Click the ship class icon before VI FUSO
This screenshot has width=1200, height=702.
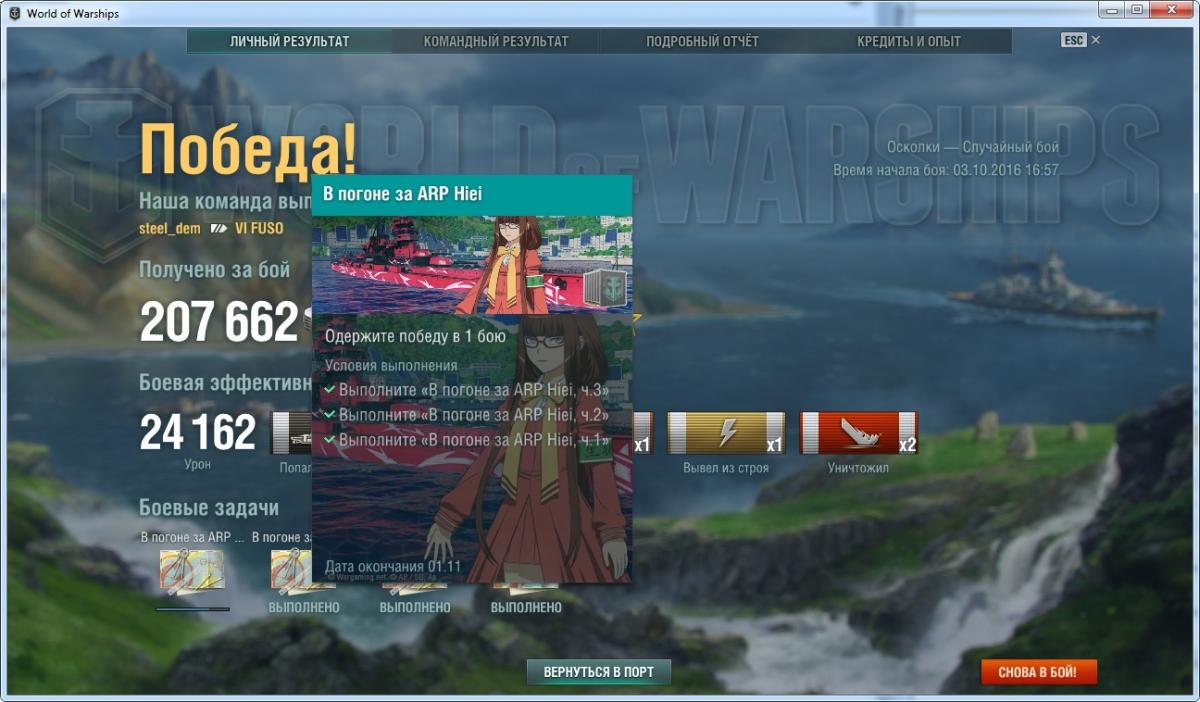pos(218,228)
